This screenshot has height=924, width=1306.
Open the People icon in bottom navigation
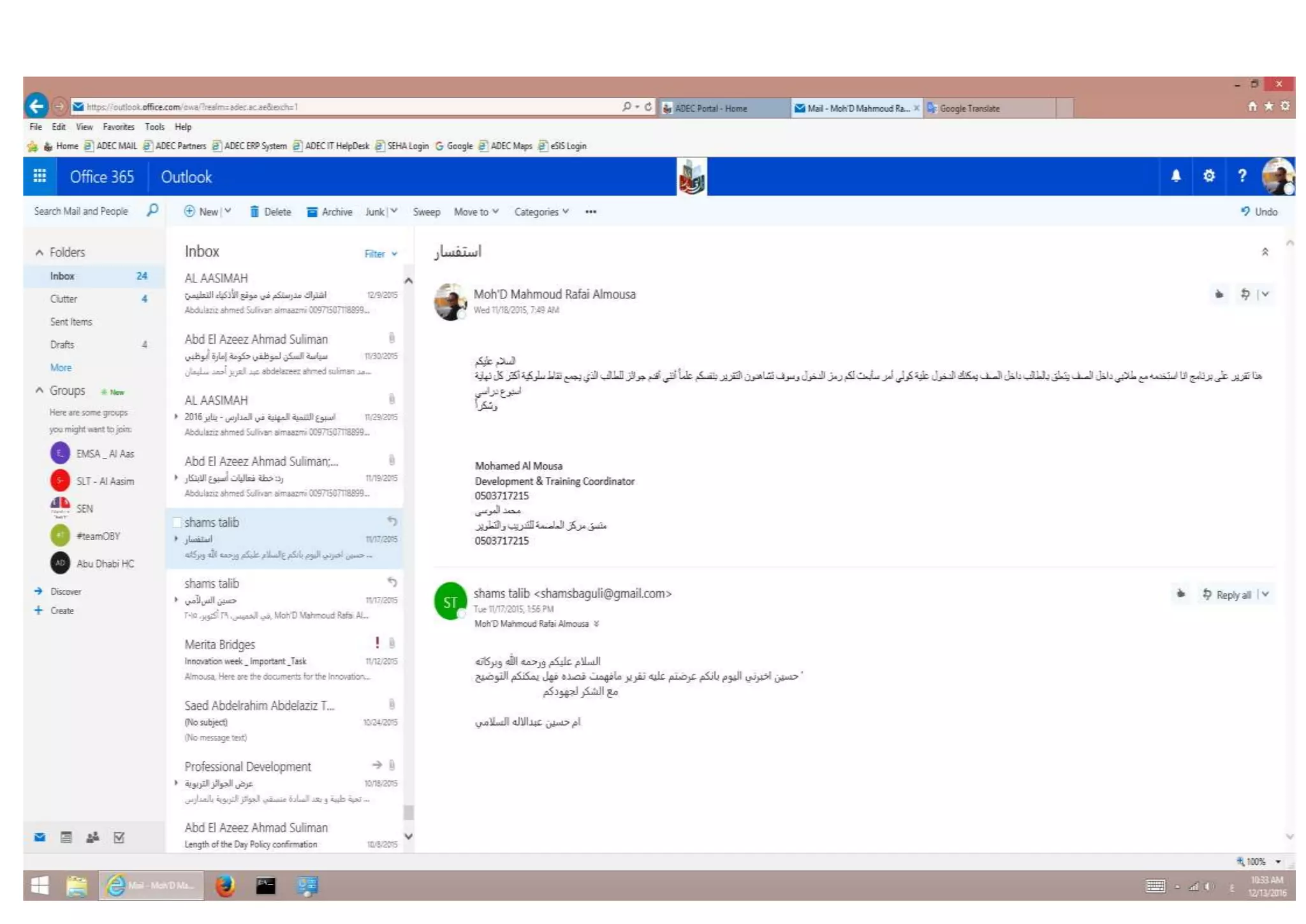(92, 837)
